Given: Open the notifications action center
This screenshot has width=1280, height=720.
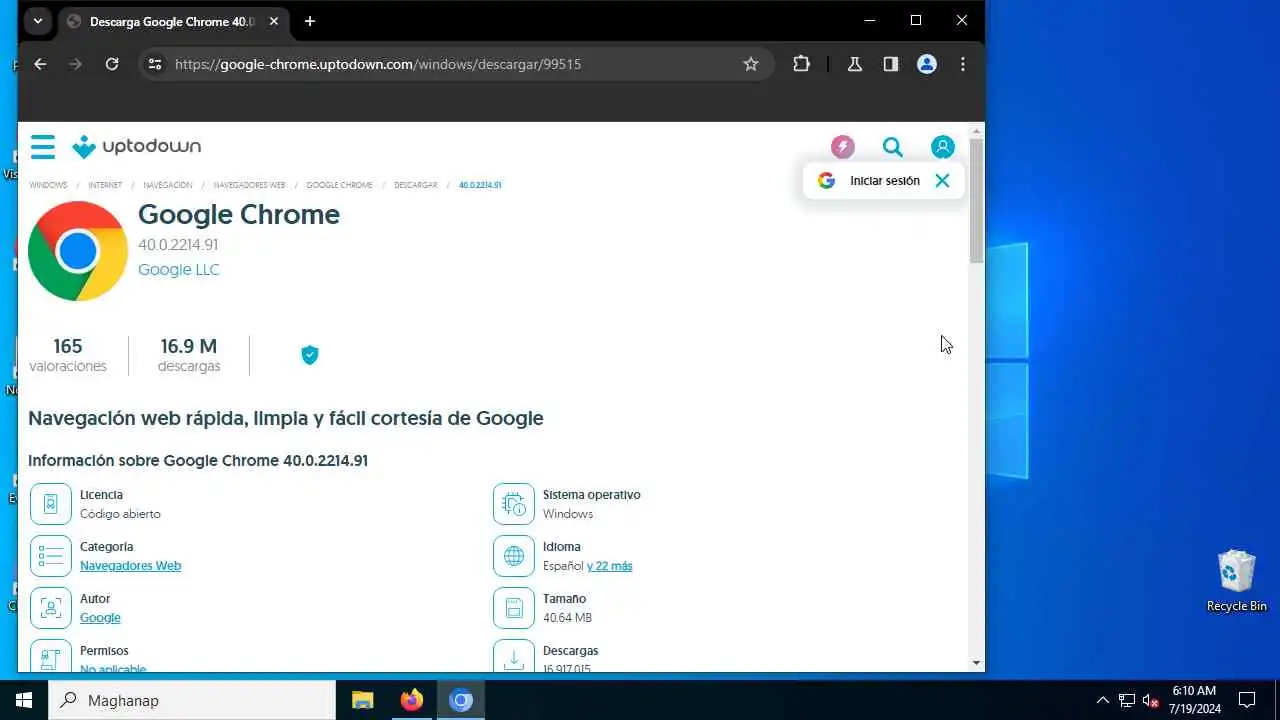Looking at the screenshot, I should coord(1247,700).
